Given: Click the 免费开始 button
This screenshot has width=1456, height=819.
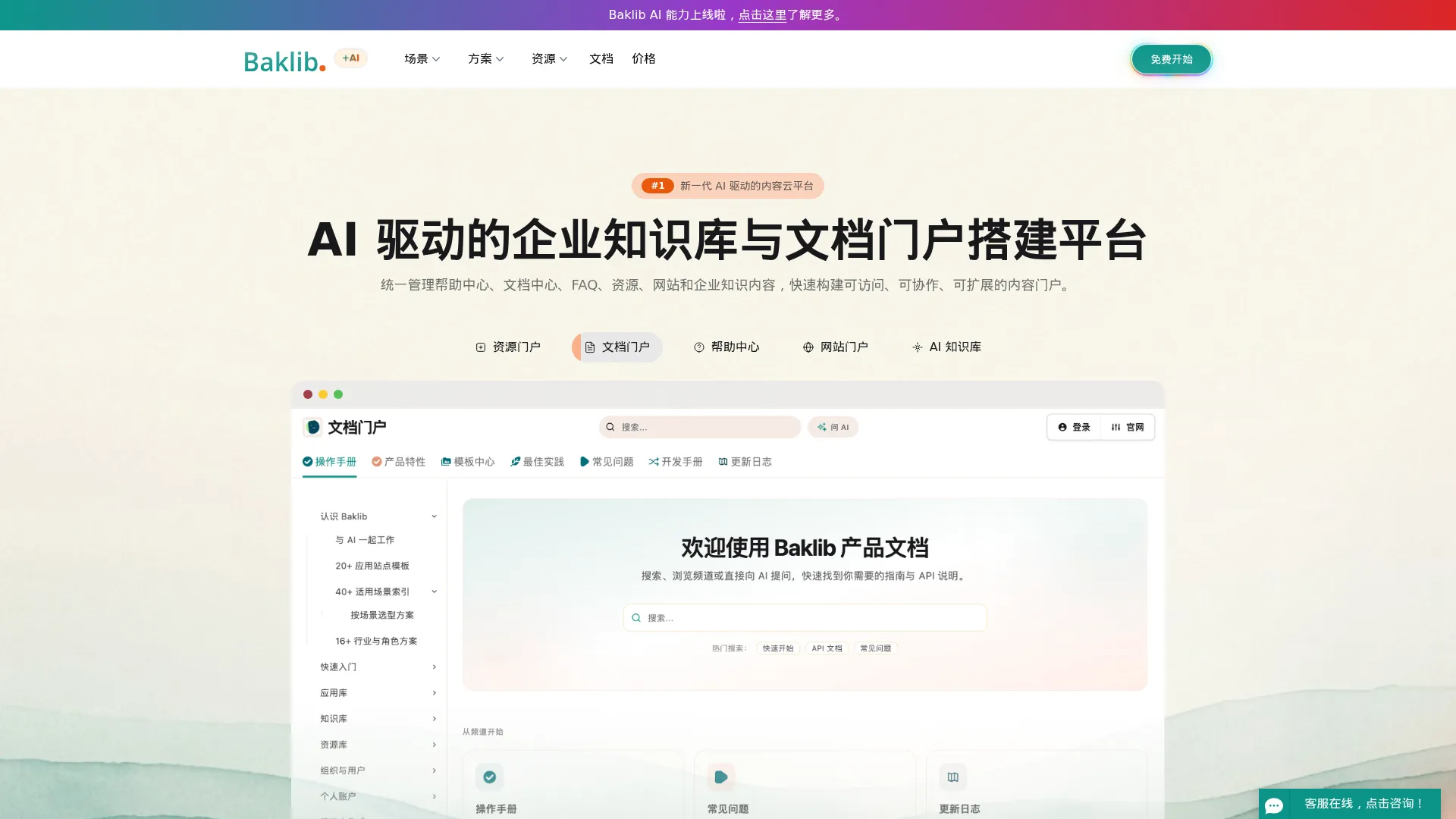Looking at the screenshot, I should click(1171, 59).
